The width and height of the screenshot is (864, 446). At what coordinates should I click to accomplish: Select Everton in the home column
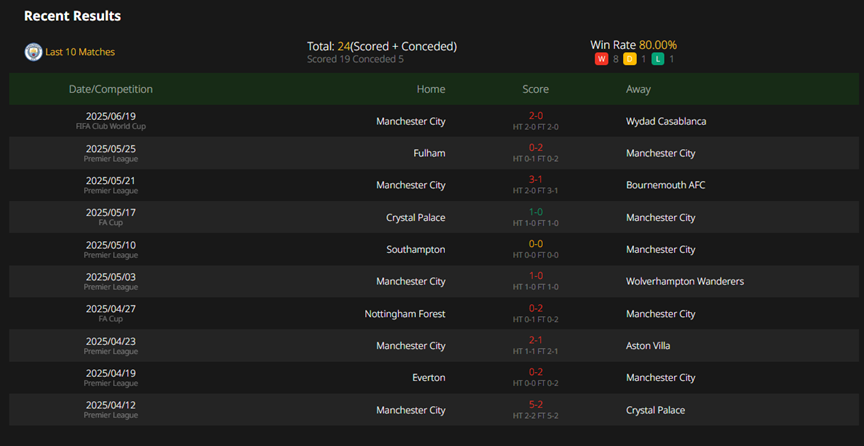pyautogui.click(x=429, y=378)
